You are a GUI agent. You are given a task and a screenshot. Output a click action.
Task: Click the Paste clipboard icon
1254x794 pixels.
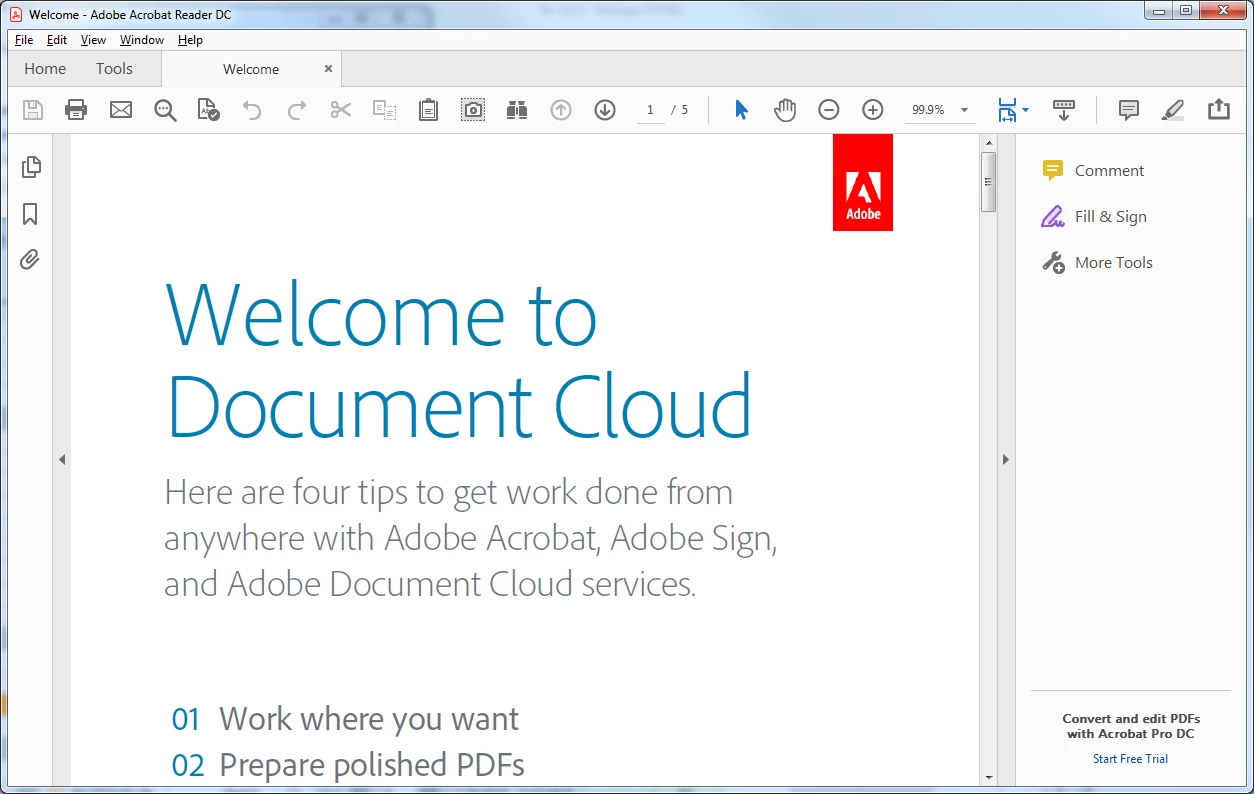(x=428, y=110)
